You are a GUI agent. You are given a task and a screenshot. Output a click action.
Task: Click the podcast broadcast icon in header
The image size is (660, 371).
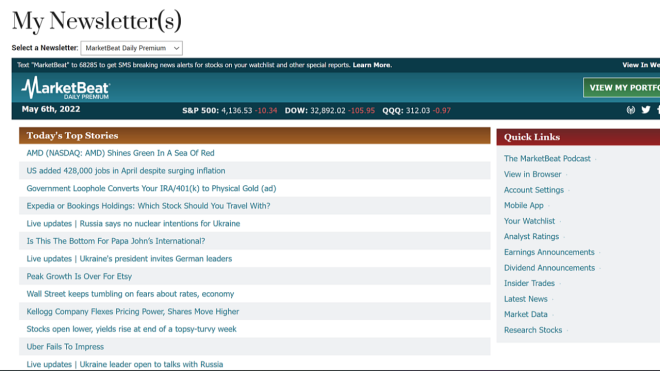coord(631,110)
